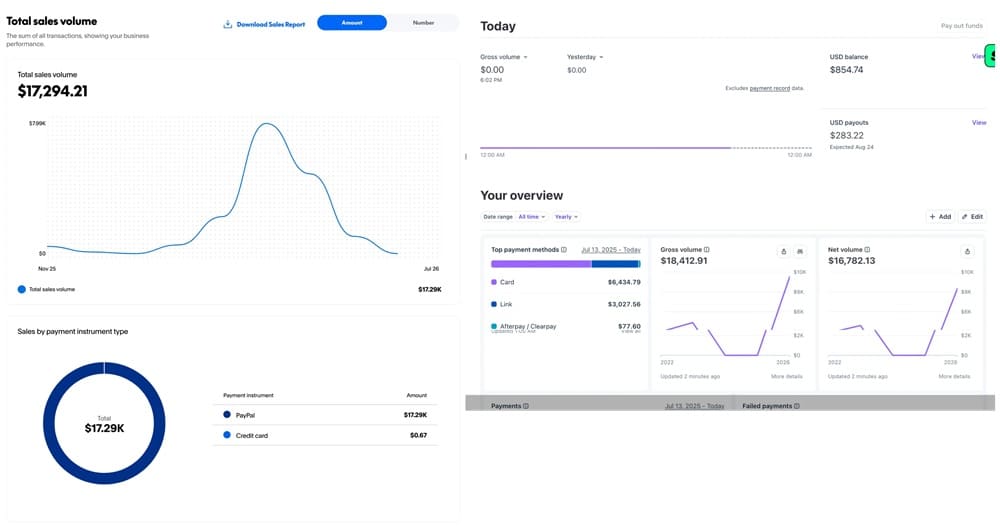Click the Total sales volume legend dot
1000x529 pixels.
(22, 289)
